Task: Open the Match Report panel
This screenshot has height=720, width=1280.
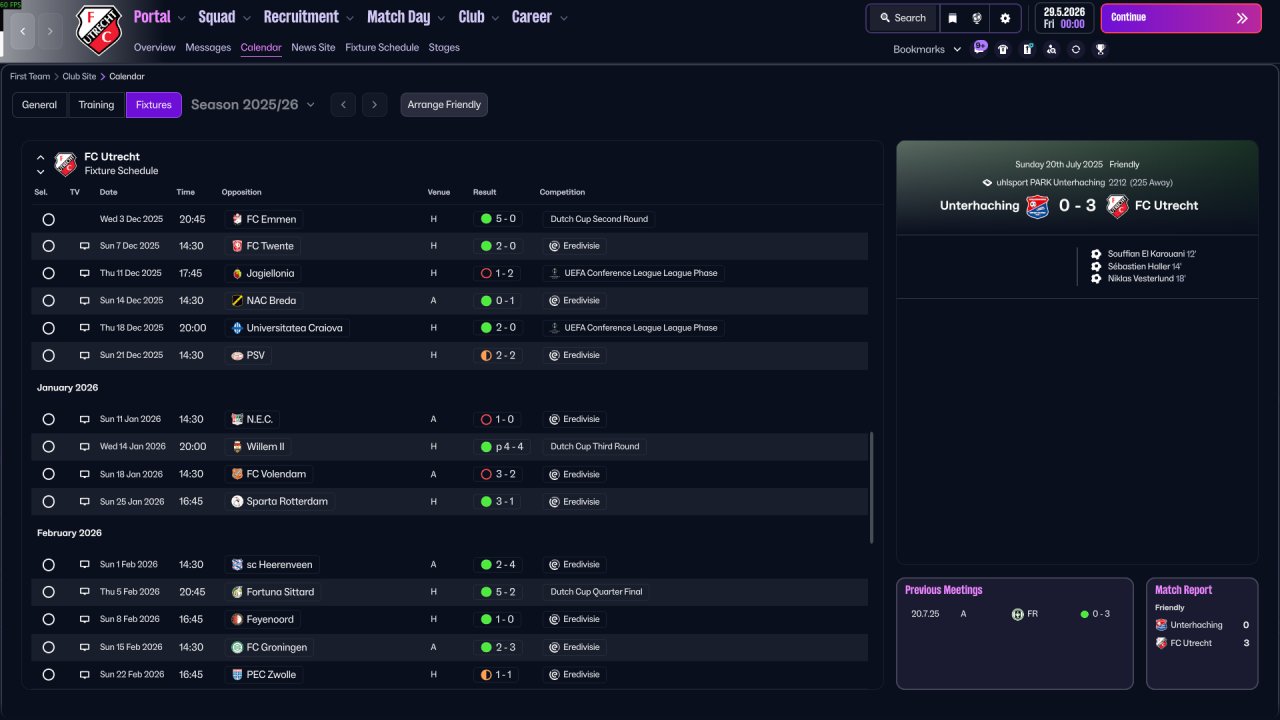Action: pos(1202,633)
